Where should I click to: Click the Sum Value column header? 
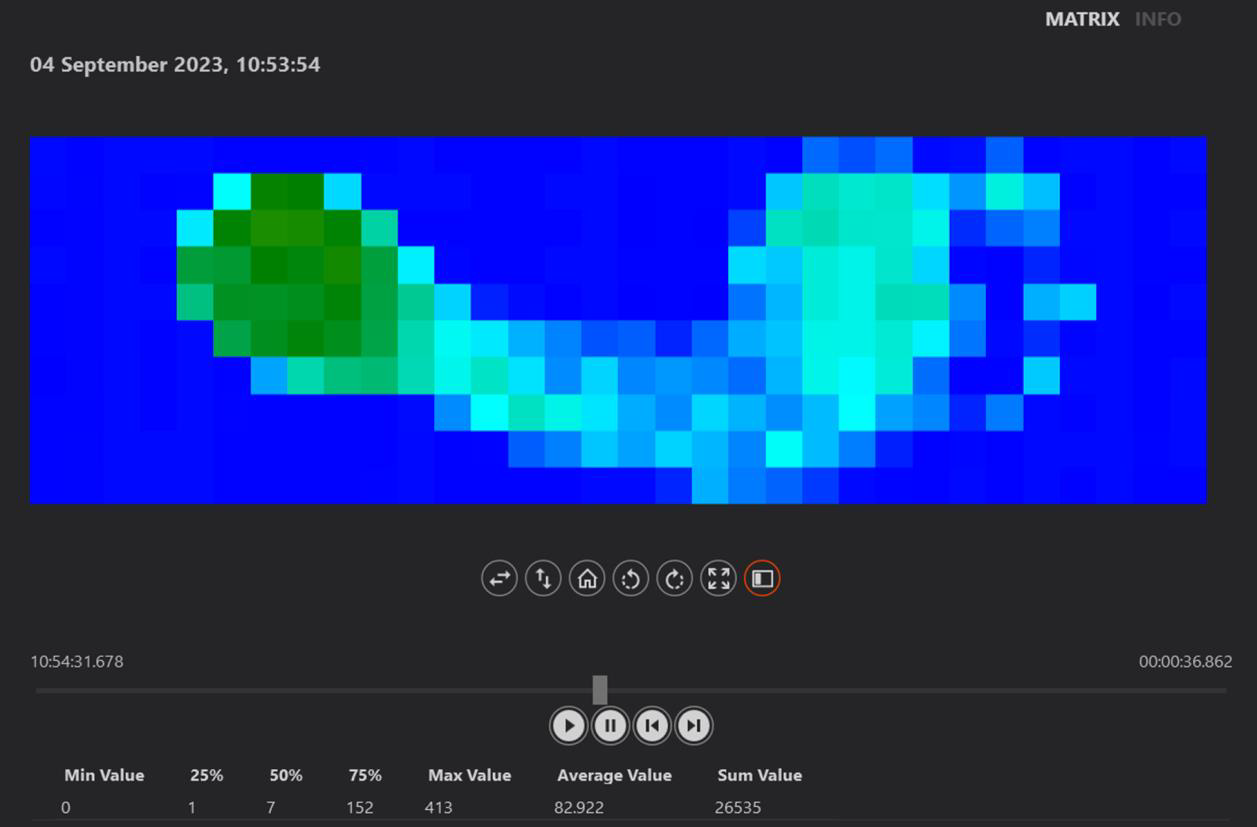[759, 775]
